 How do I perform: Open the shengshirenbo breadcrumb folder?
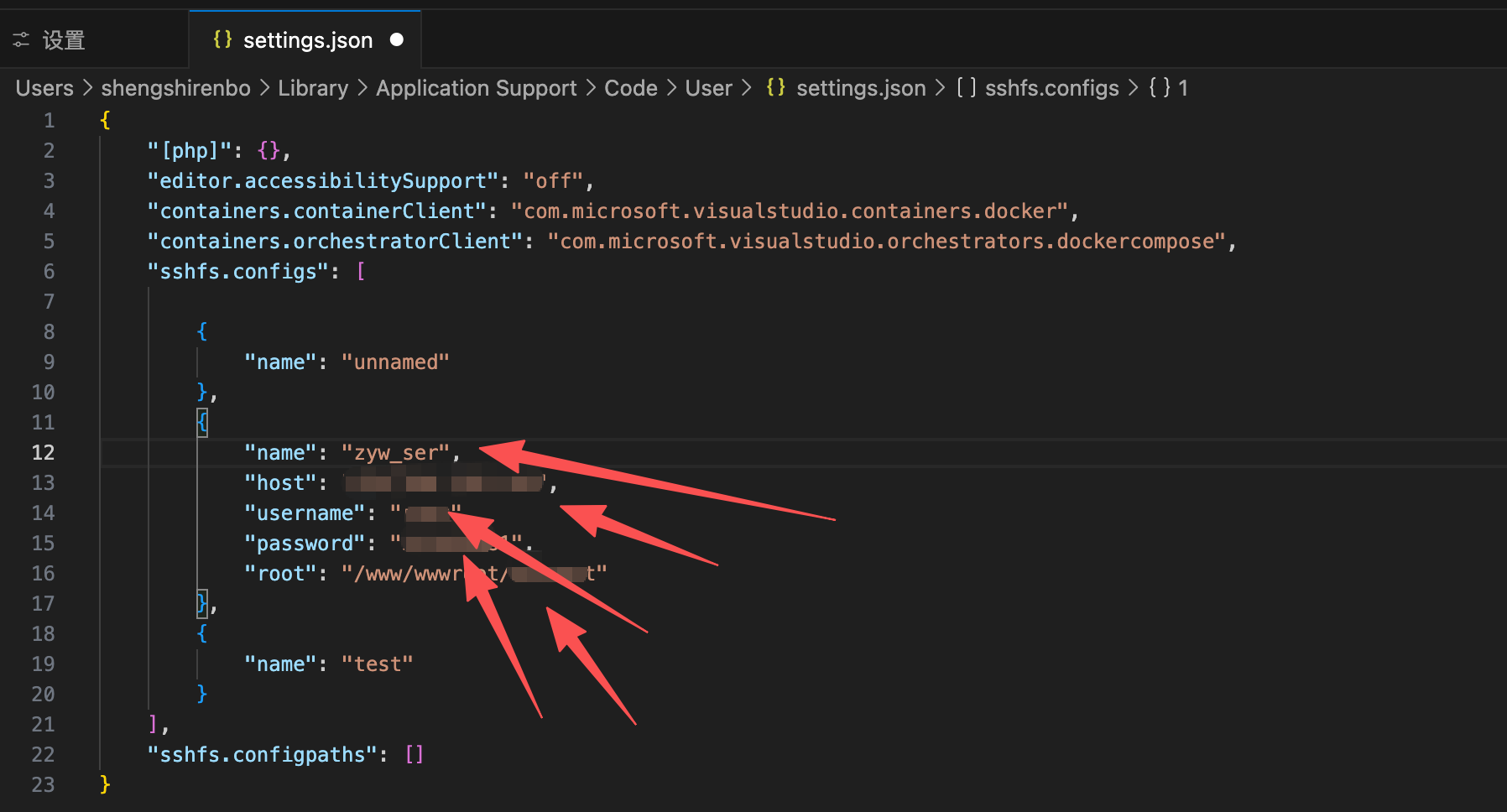(x=176, y=88)
